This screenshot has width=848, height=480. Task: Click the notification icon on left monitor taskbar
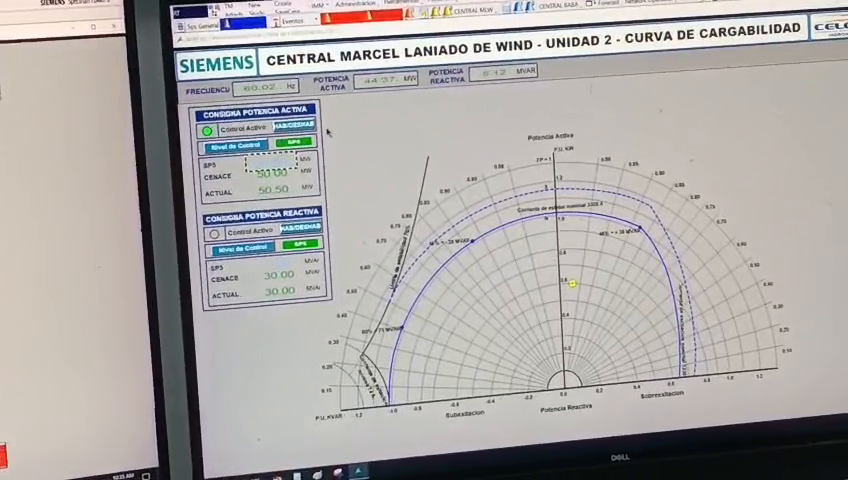point(145,476)
